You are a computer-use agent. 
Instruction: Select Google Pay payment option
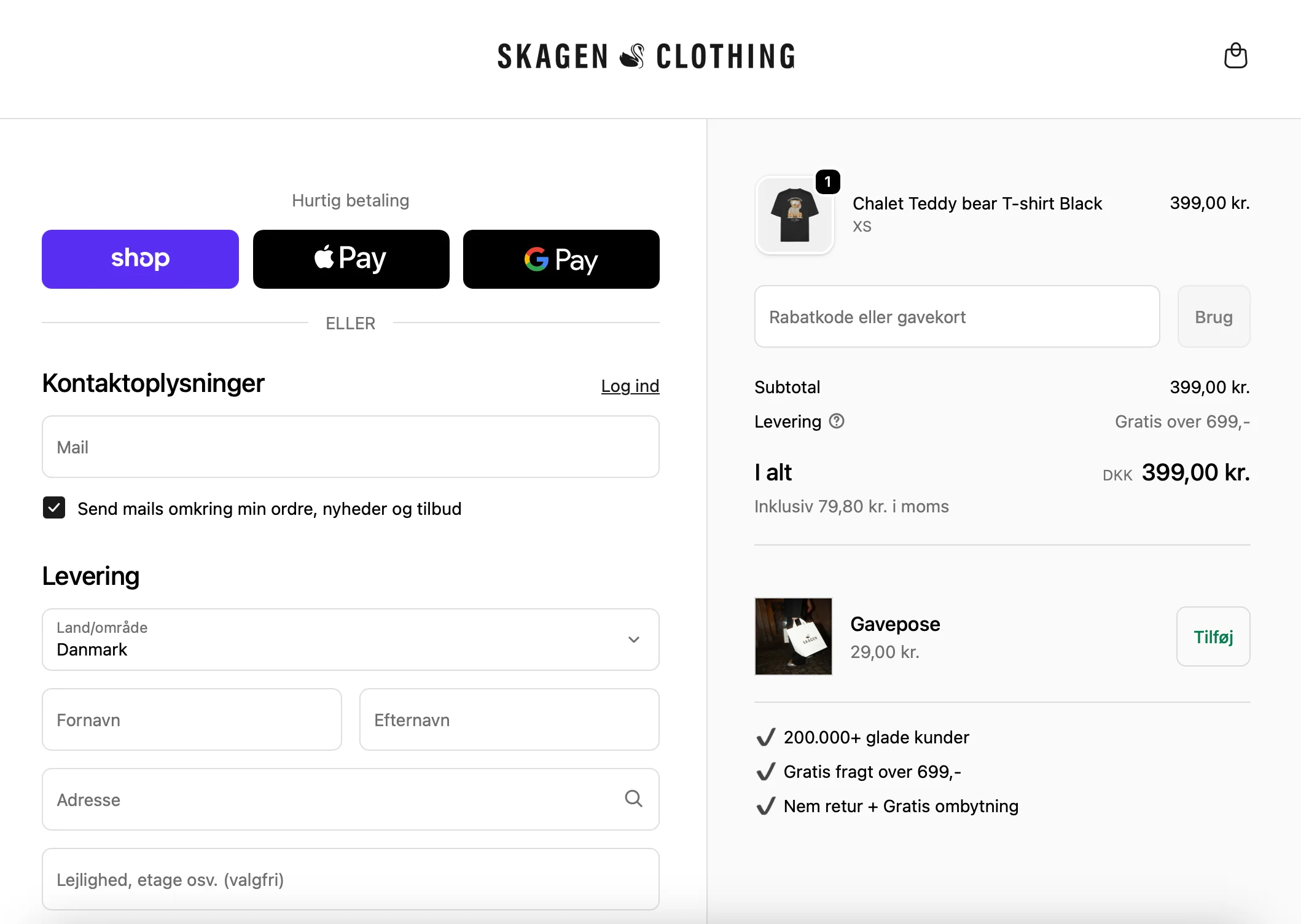coord(561,259)
